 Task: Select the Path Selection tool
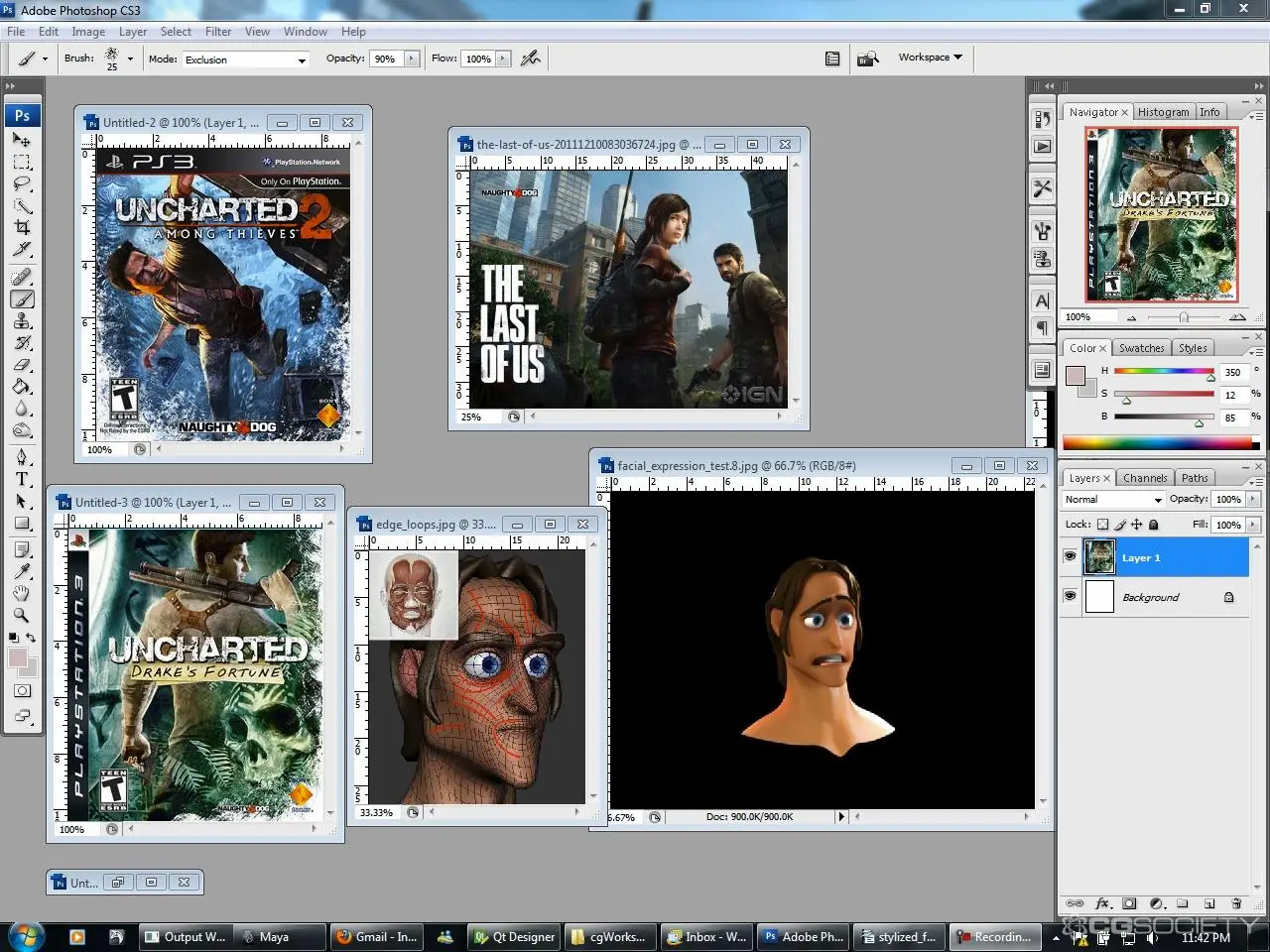tap(22, 501)
